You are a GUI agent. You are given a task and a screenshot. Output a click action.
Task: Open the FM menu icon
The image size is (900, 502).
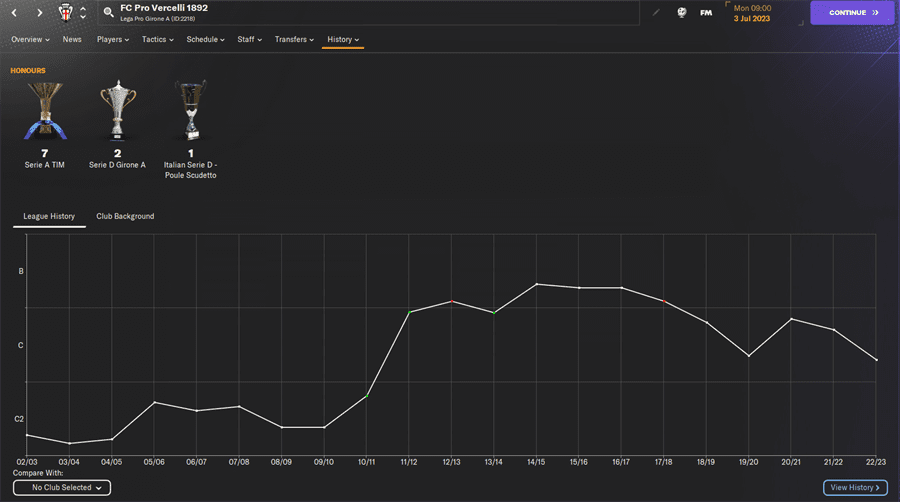point(706,13)
